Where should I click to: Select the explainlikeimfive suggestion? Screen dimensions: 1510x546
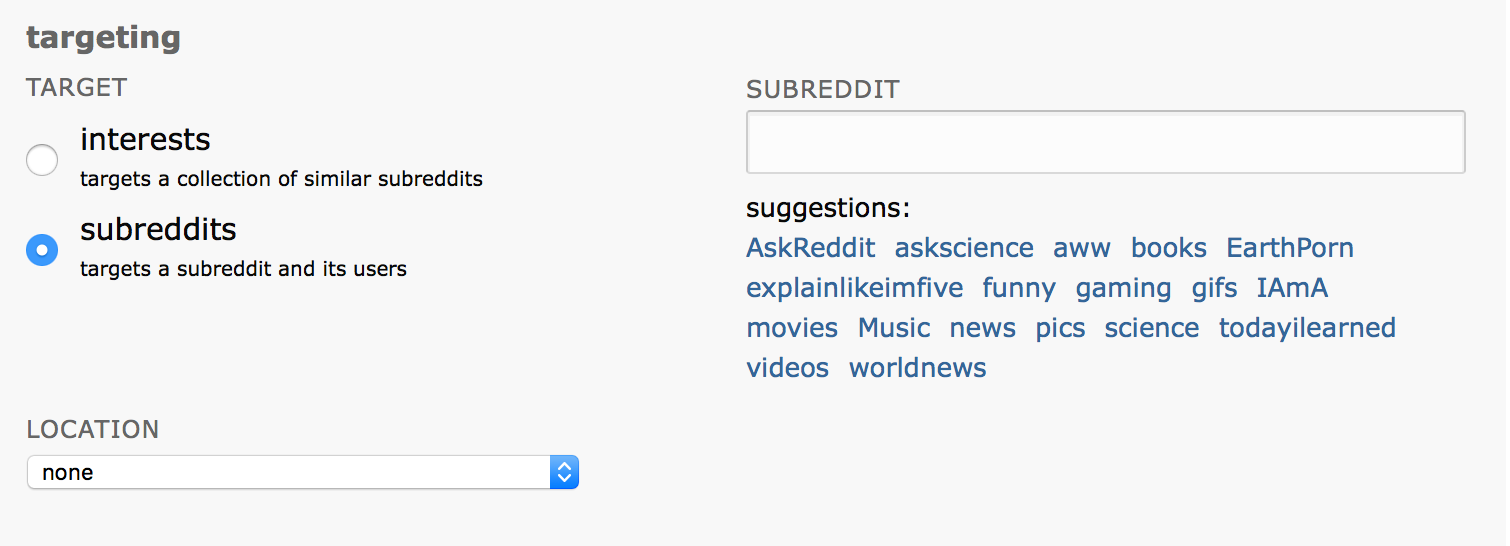pos(855,288)
